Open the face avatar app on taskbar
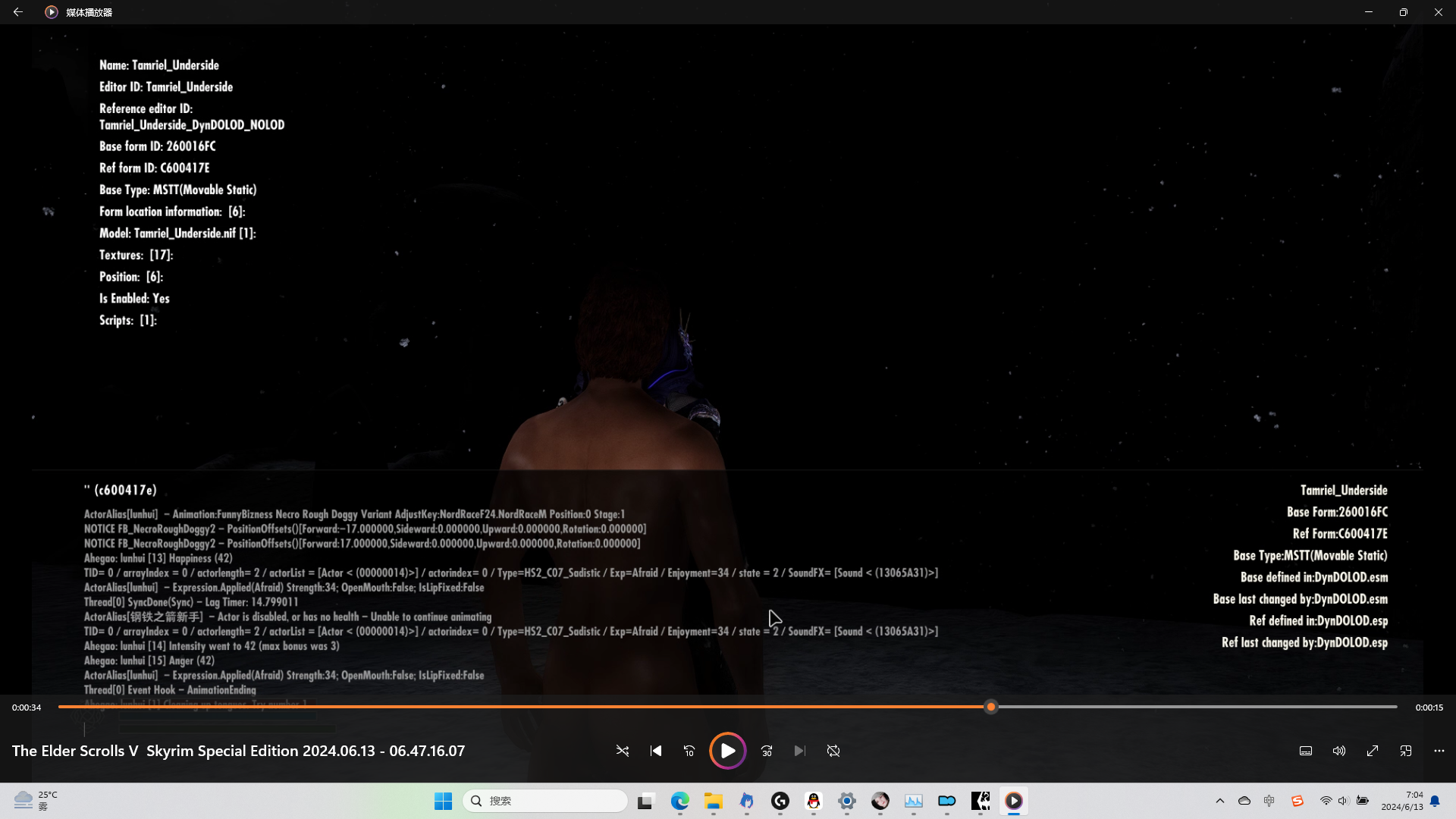The width and height of the screenshot is (1456, 819). 880,801
